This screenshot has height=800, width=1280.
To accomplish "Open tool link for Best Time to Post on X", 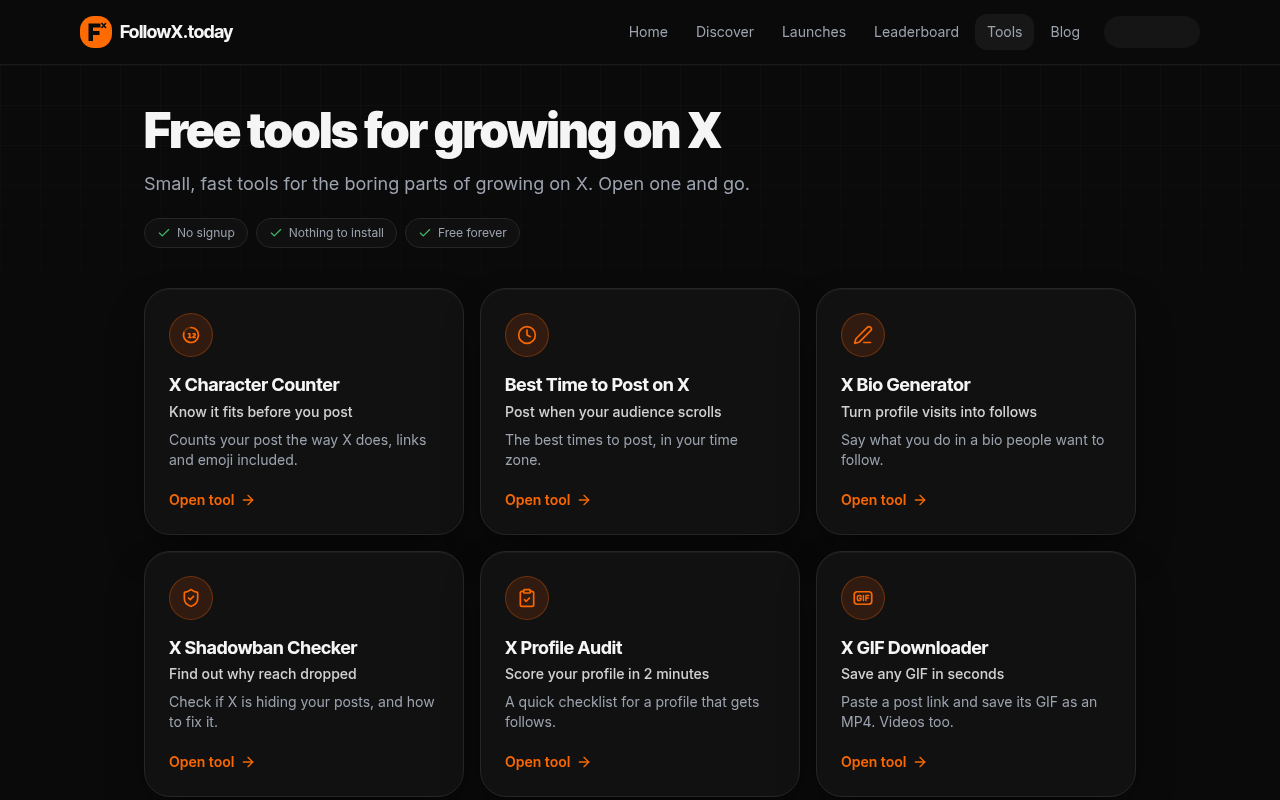I will click(548, 500).
